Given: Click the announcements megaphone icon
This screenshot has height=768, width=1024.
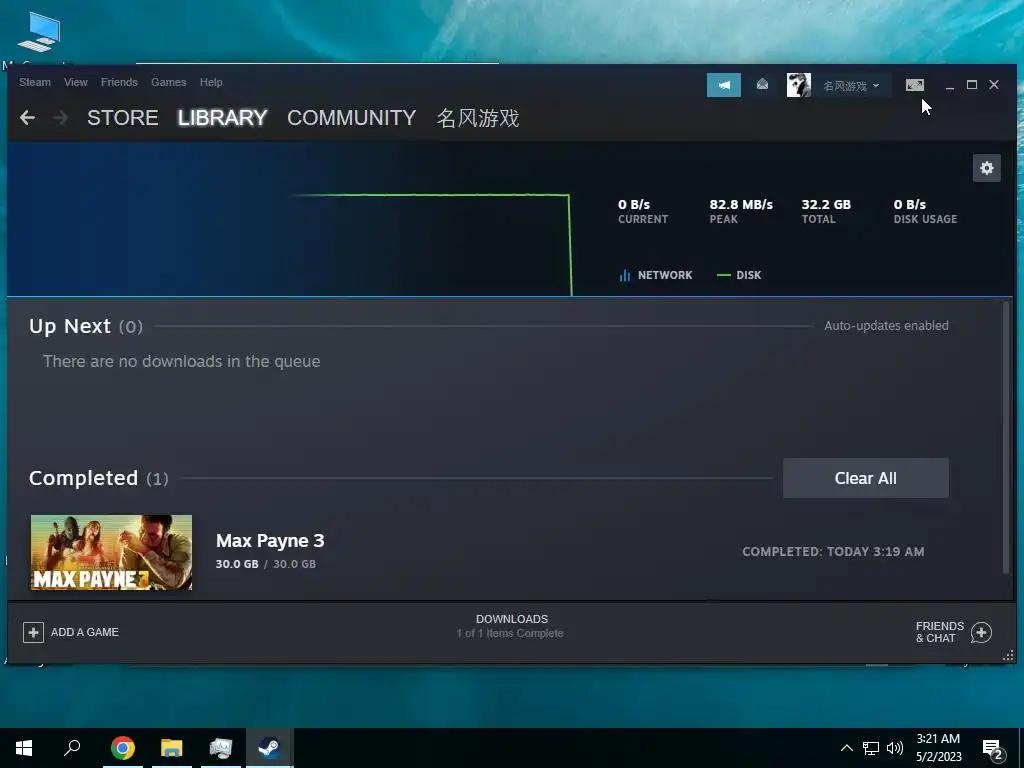Looking at the screenshot, I should pos(724,85).
